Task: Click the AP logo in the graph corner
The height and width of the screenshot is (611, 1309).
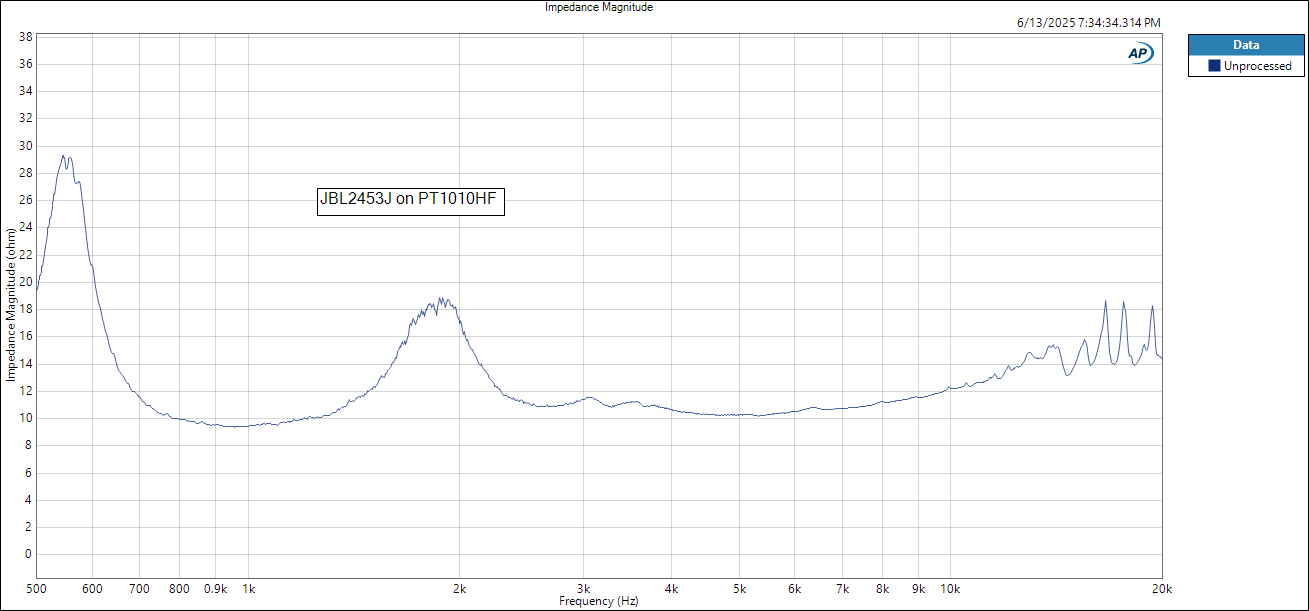Action: [1141, 54]
